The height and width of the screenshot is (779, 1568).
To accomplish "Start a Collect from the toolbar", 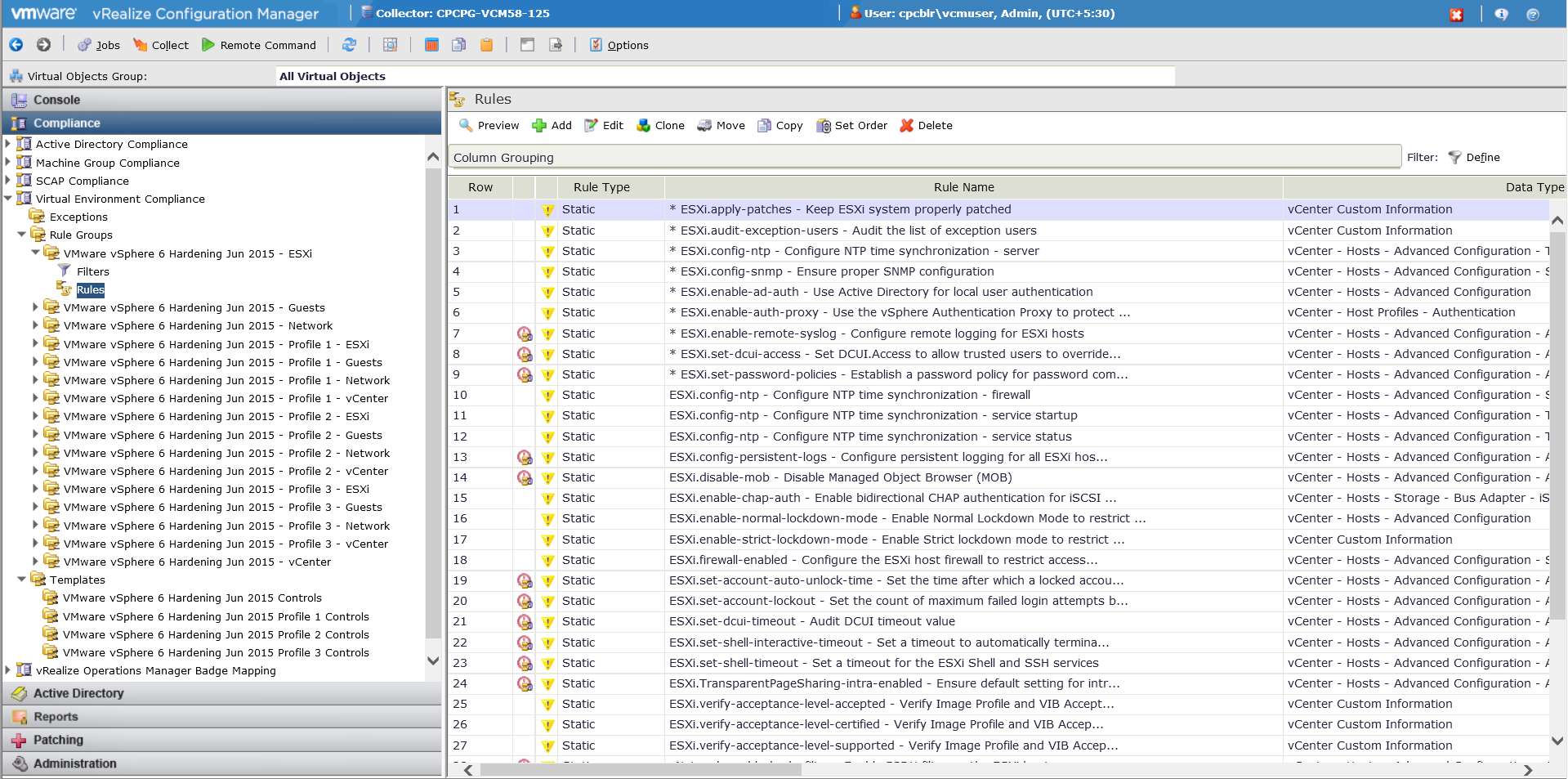I will pos(161,45).
